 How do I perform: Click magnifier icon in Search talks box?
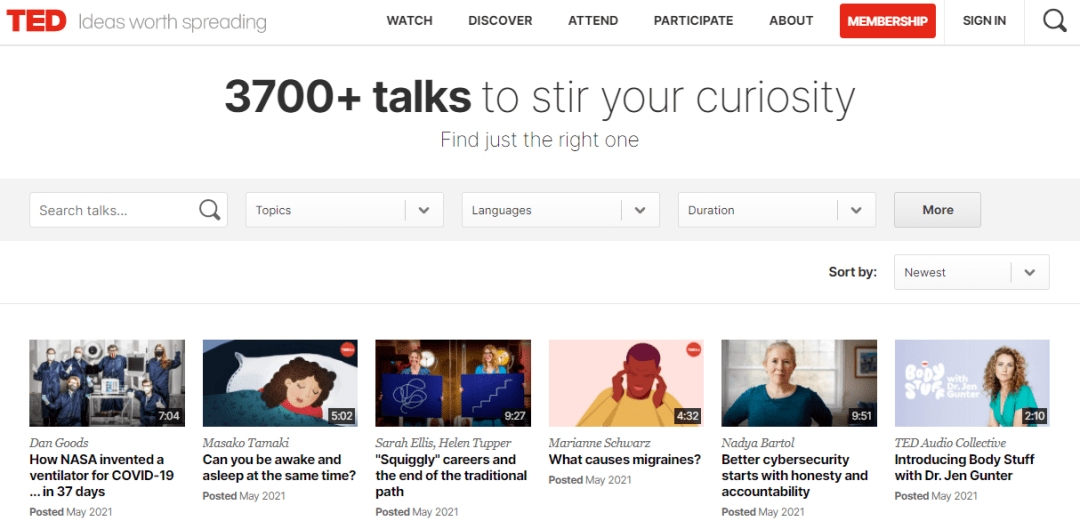coord(209,209)
